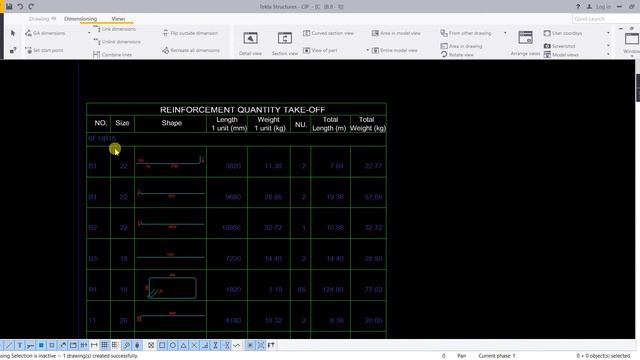Click the magnifier selection icon in bottom toolbar
The width and height of the screenshot is (640, 360).
point(126,345)
